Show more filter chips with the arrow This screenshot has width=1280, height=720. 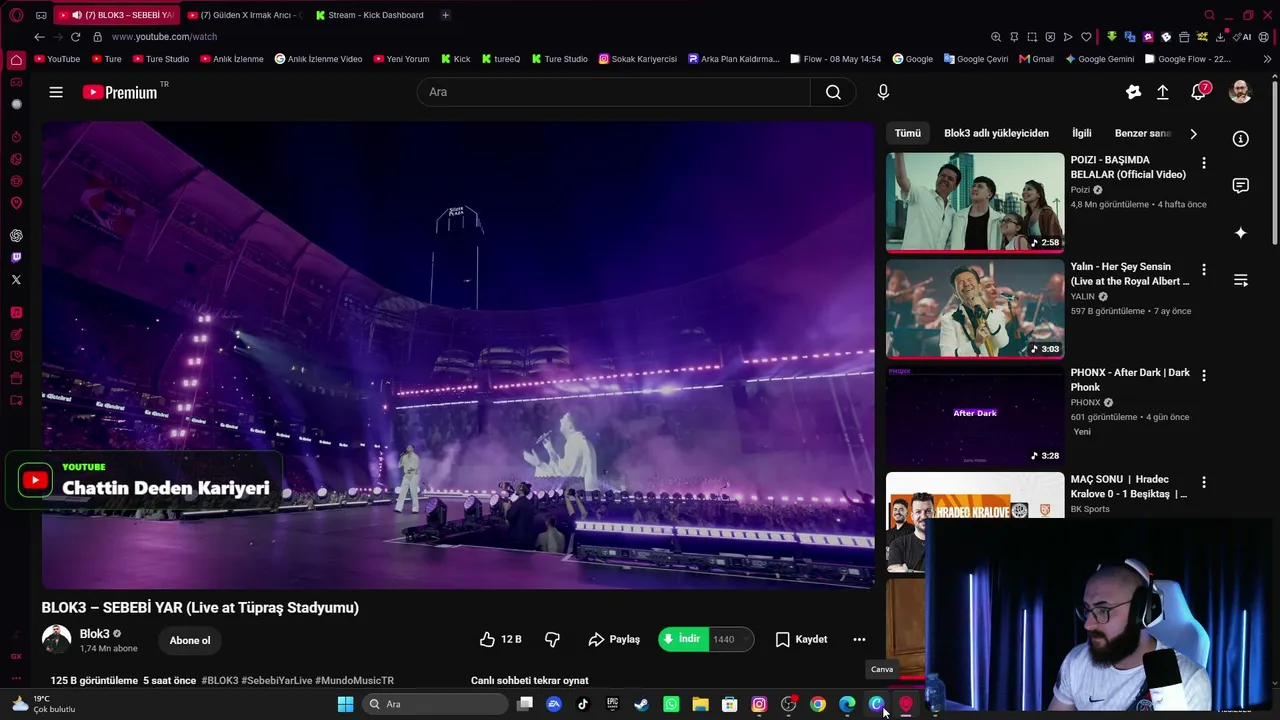coord(1193,134)
